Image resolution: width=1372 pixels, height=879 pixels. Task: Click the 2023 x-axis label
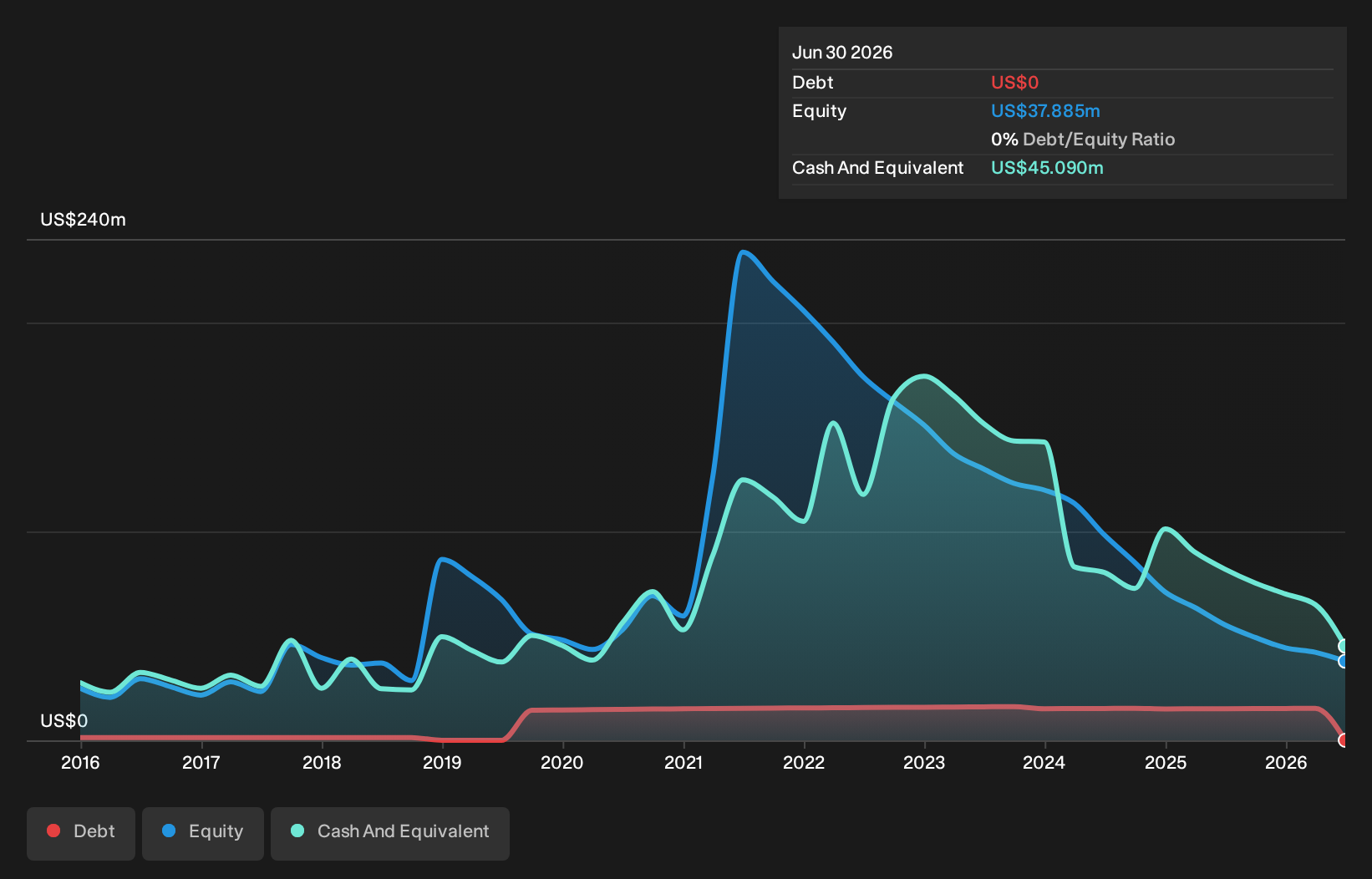(x=924, y=762)
